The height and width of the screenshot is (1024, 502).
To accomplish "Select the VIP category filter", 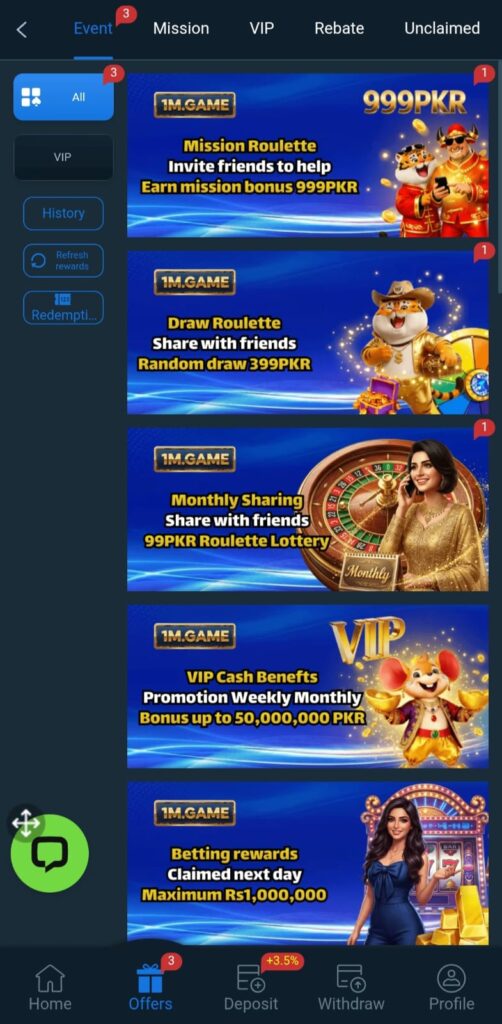I will (x=63, y=157).
